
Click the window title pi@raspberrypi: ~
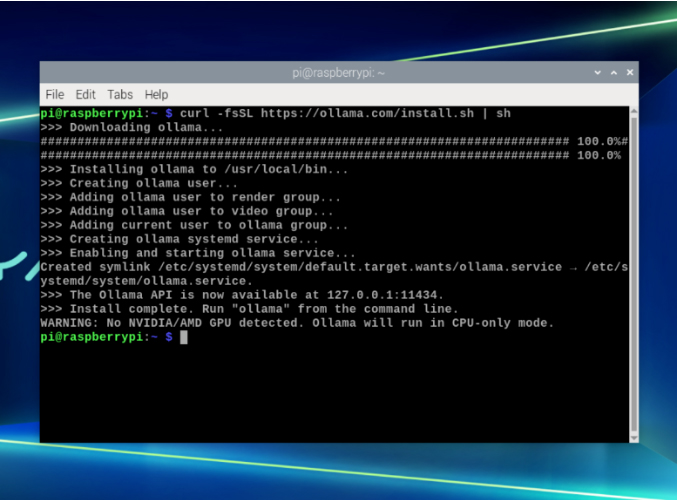[338, 73]
